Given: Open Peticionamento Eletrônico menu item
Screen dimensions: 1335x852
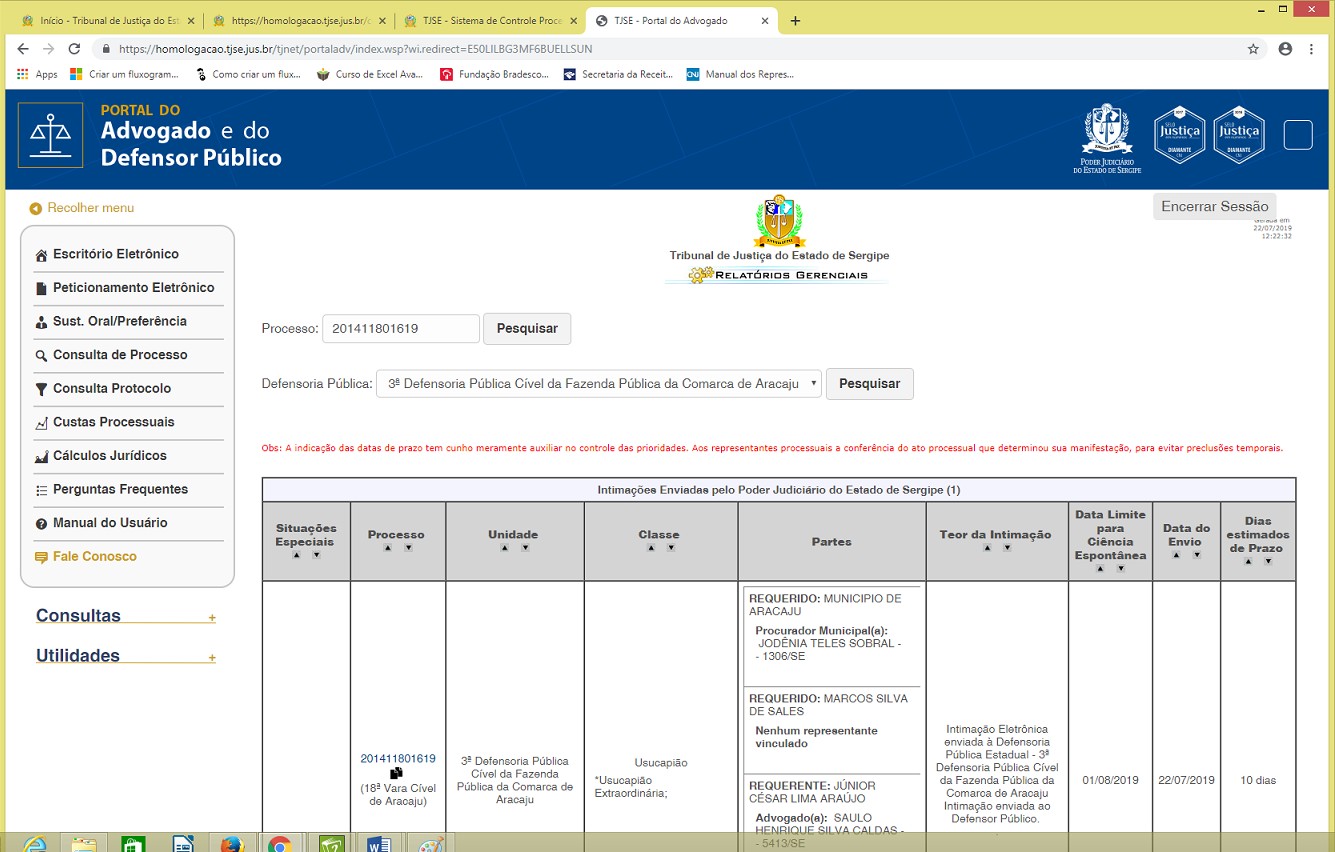Looking at the screenshot, I should (133, 288).
